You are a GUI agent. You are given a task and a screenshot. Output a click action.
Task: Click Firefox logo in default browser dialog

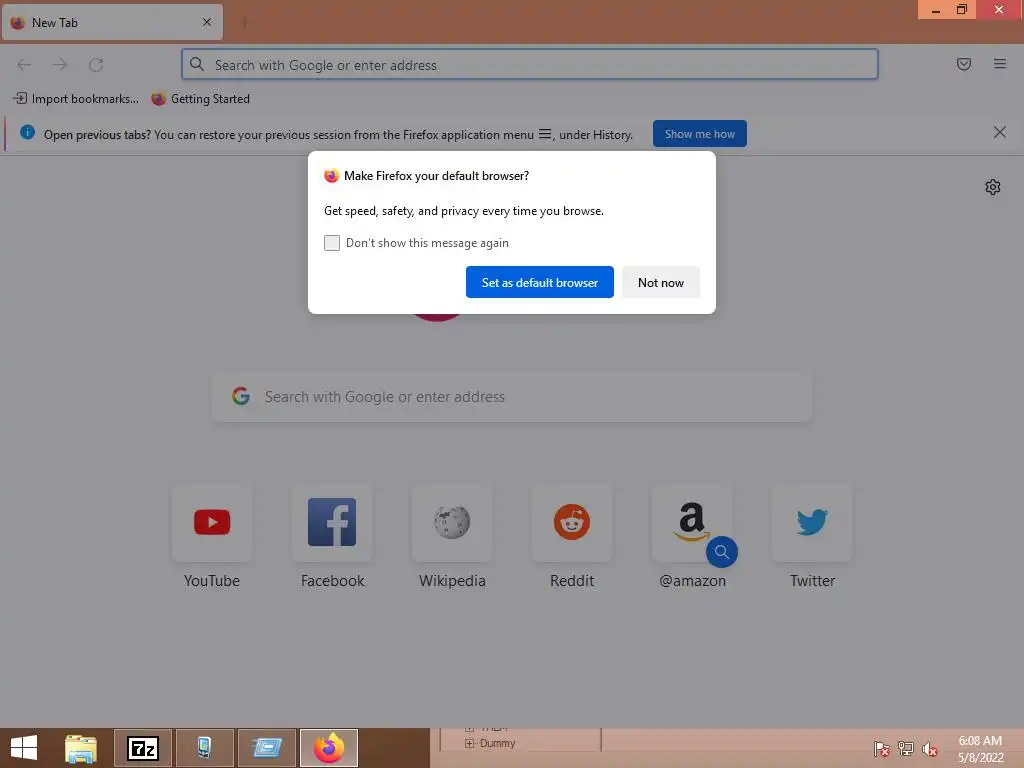(332, 176)
